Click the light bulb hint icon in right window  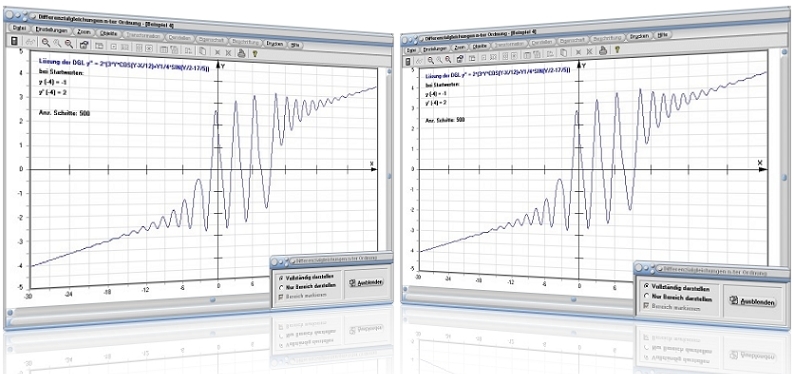pyautogui.click(x=617, y=50)
